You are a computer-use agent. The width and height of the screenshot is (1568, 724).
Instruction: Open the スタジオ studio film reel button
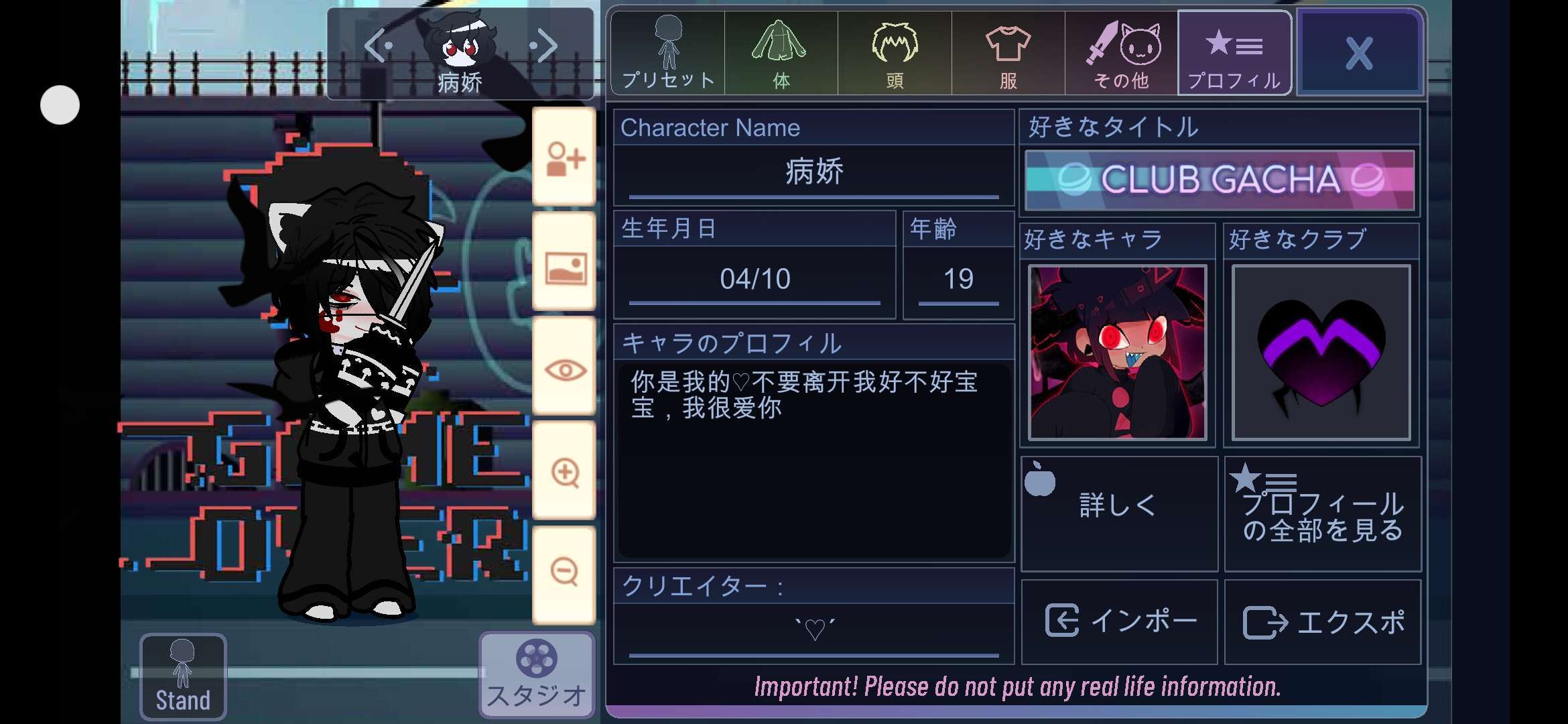click(x=537, y=675)
